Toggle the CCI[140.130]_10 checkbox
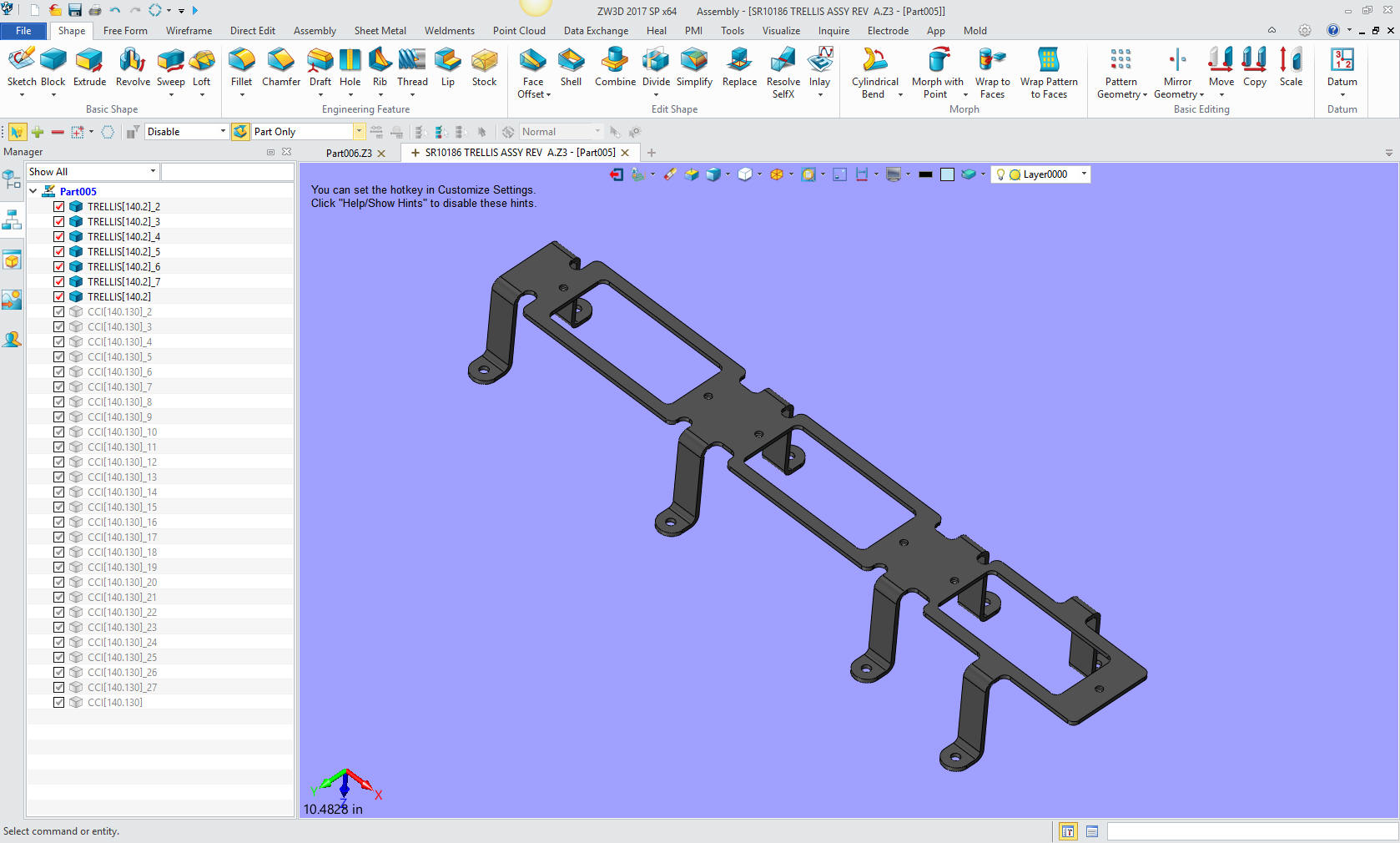1400x843 pixels. (59, 432)
